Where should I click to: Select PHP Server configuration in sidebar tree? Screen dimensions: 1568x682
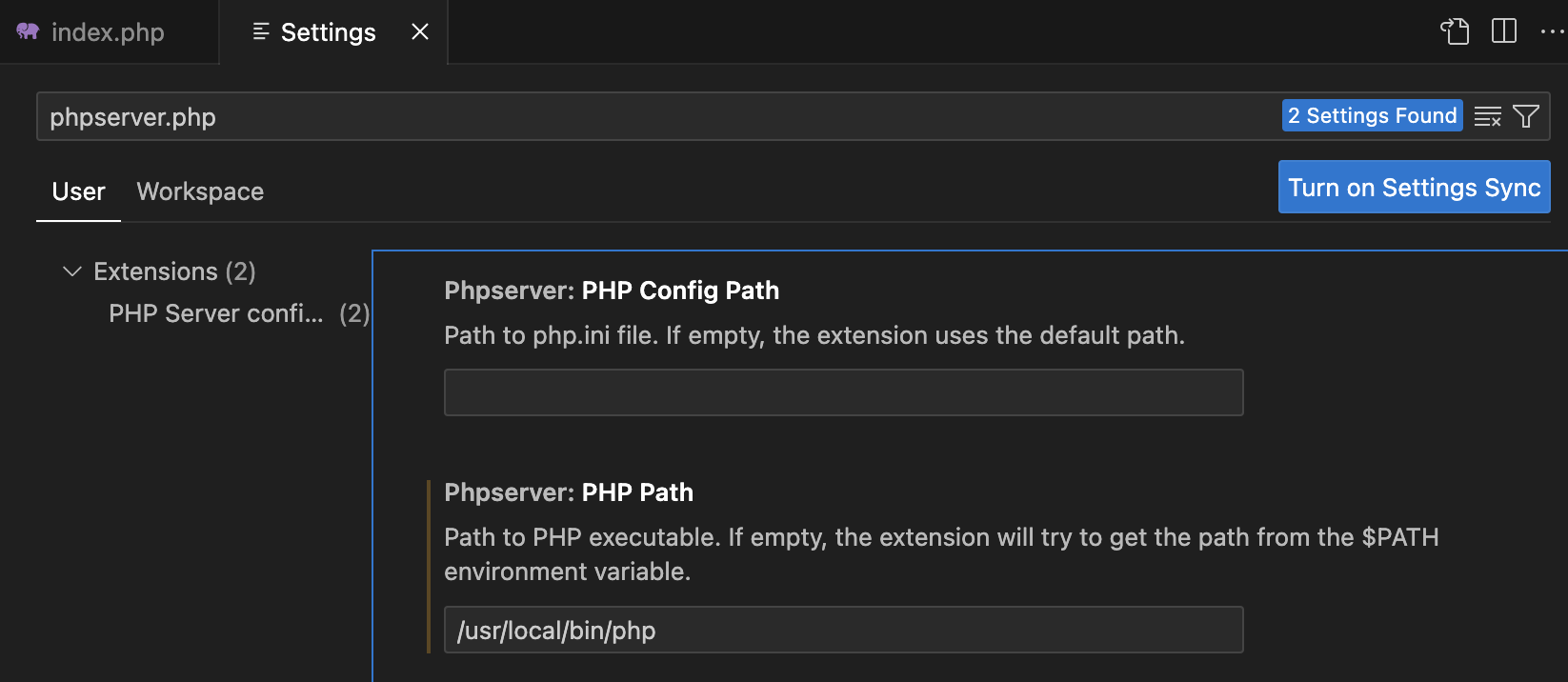click(x=215, y=313)
